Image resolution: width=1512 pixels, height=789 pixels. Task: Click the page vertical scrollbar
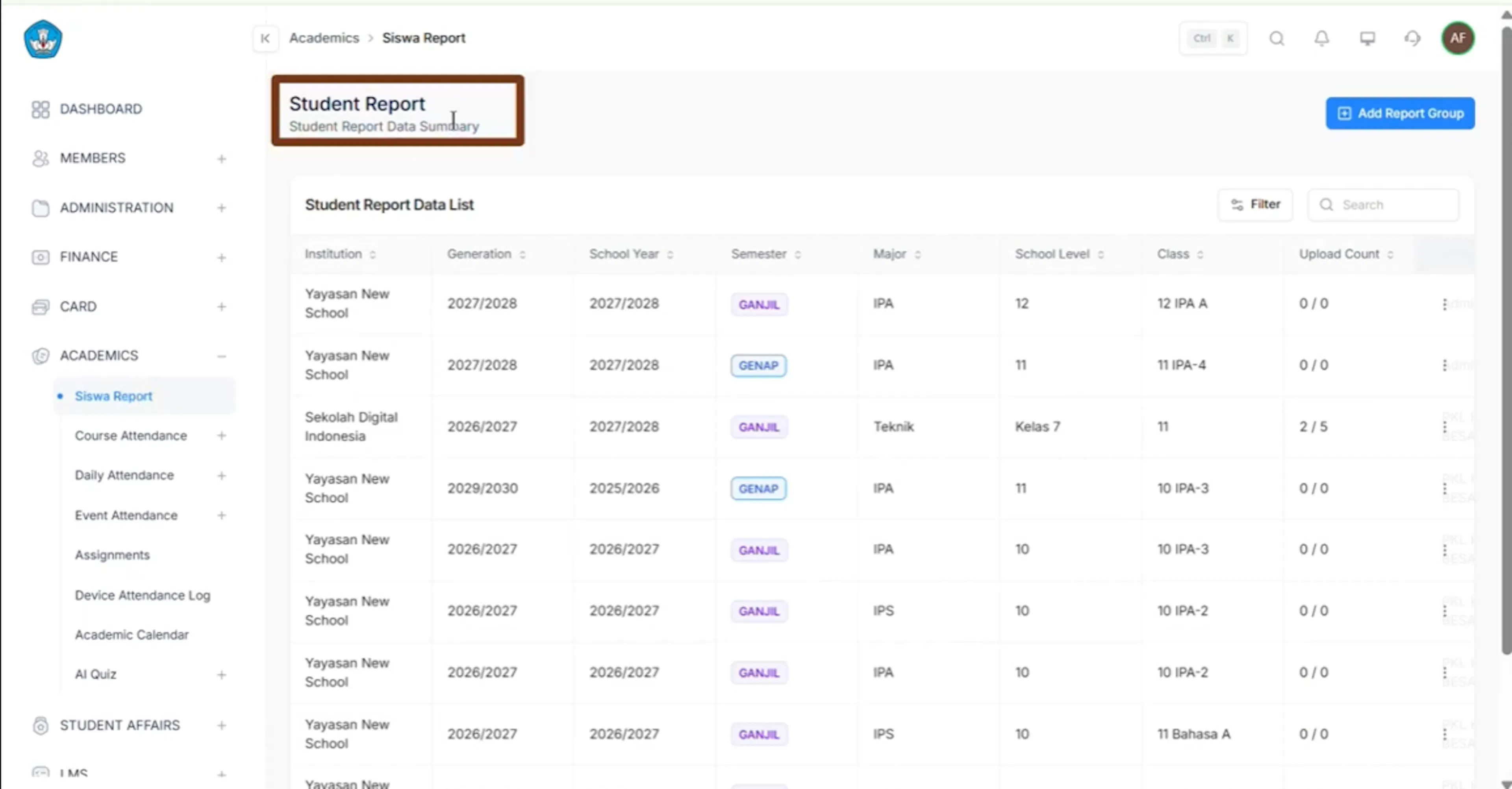[1506, 340]
